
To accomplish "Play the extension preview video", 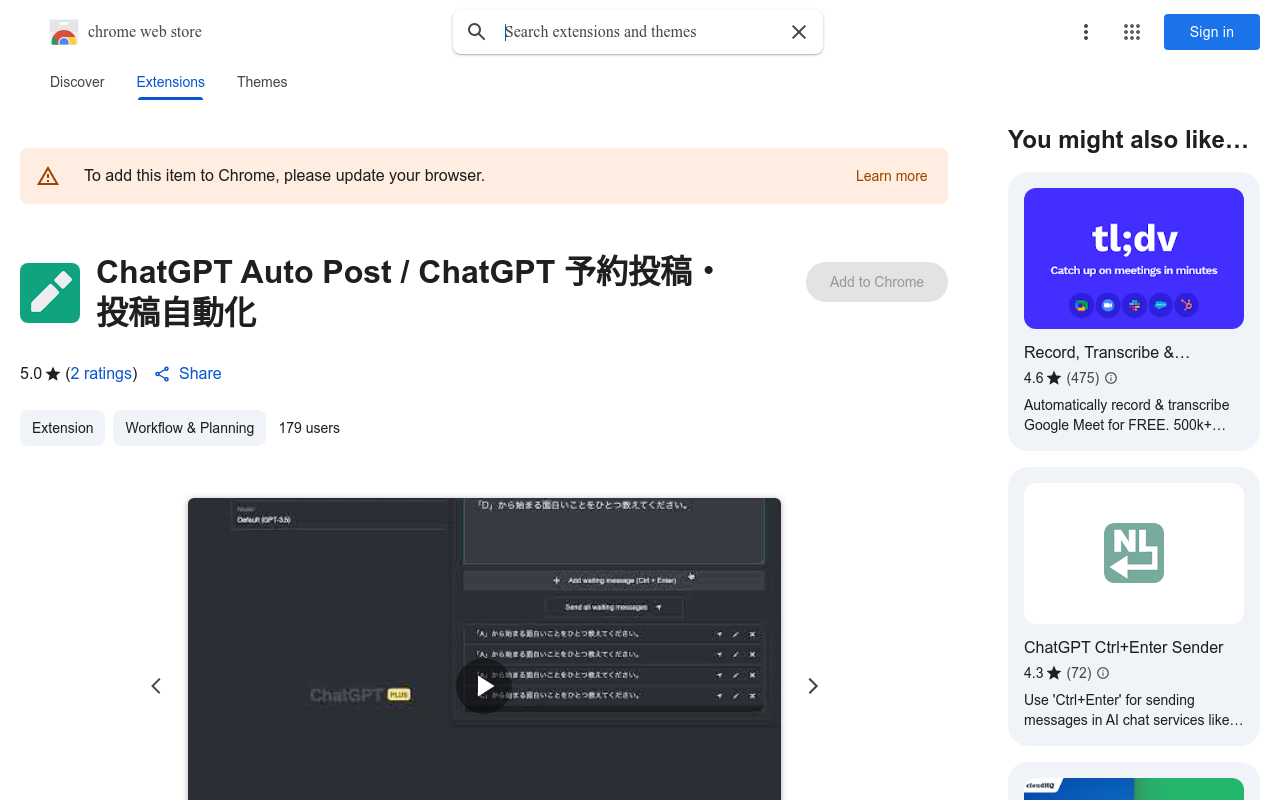I will 484,686.
